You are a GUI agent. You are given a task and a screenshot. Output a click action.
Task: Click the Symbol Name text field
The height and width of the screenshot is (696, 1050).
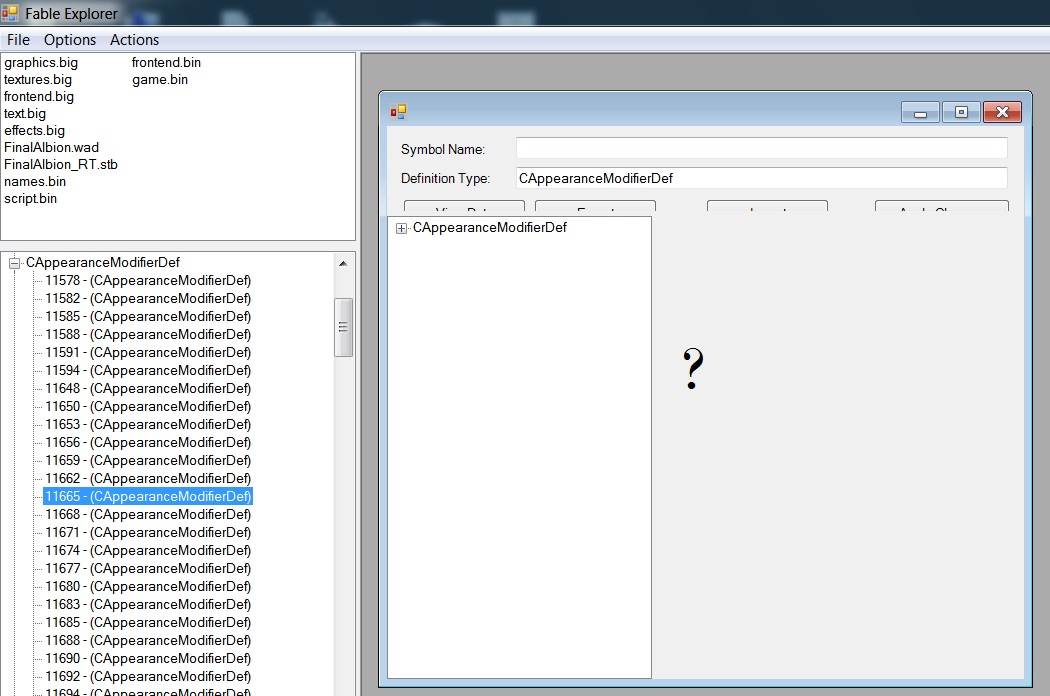760,148
